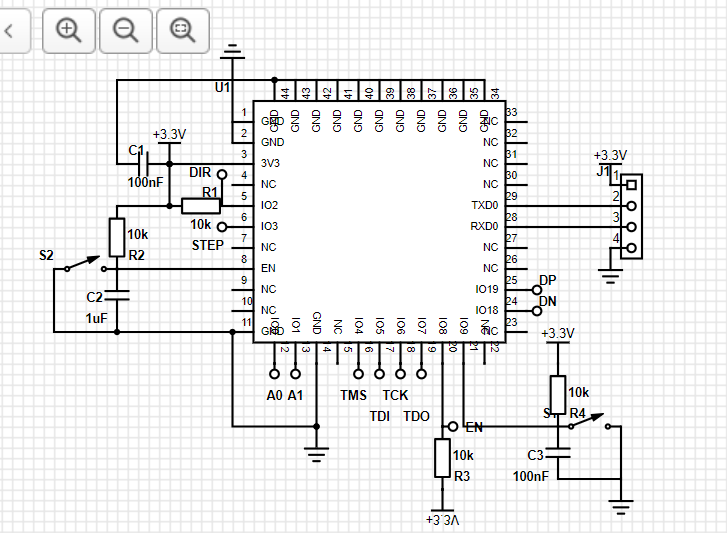Click the 100nF value under C1
This screenshot has height=533, width=727.
coord(146,183)
